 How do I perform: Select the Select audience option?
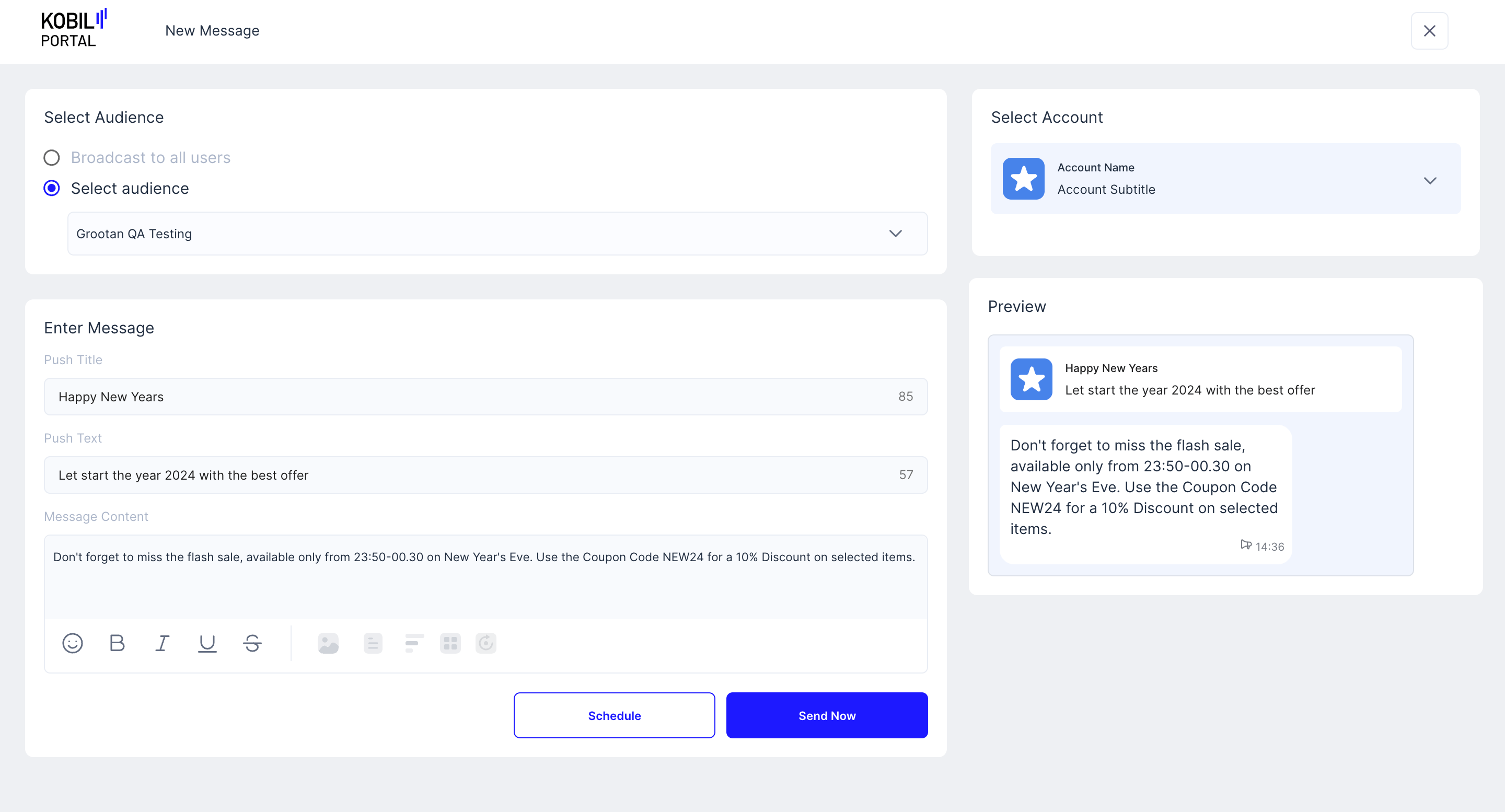click(51, 188)
